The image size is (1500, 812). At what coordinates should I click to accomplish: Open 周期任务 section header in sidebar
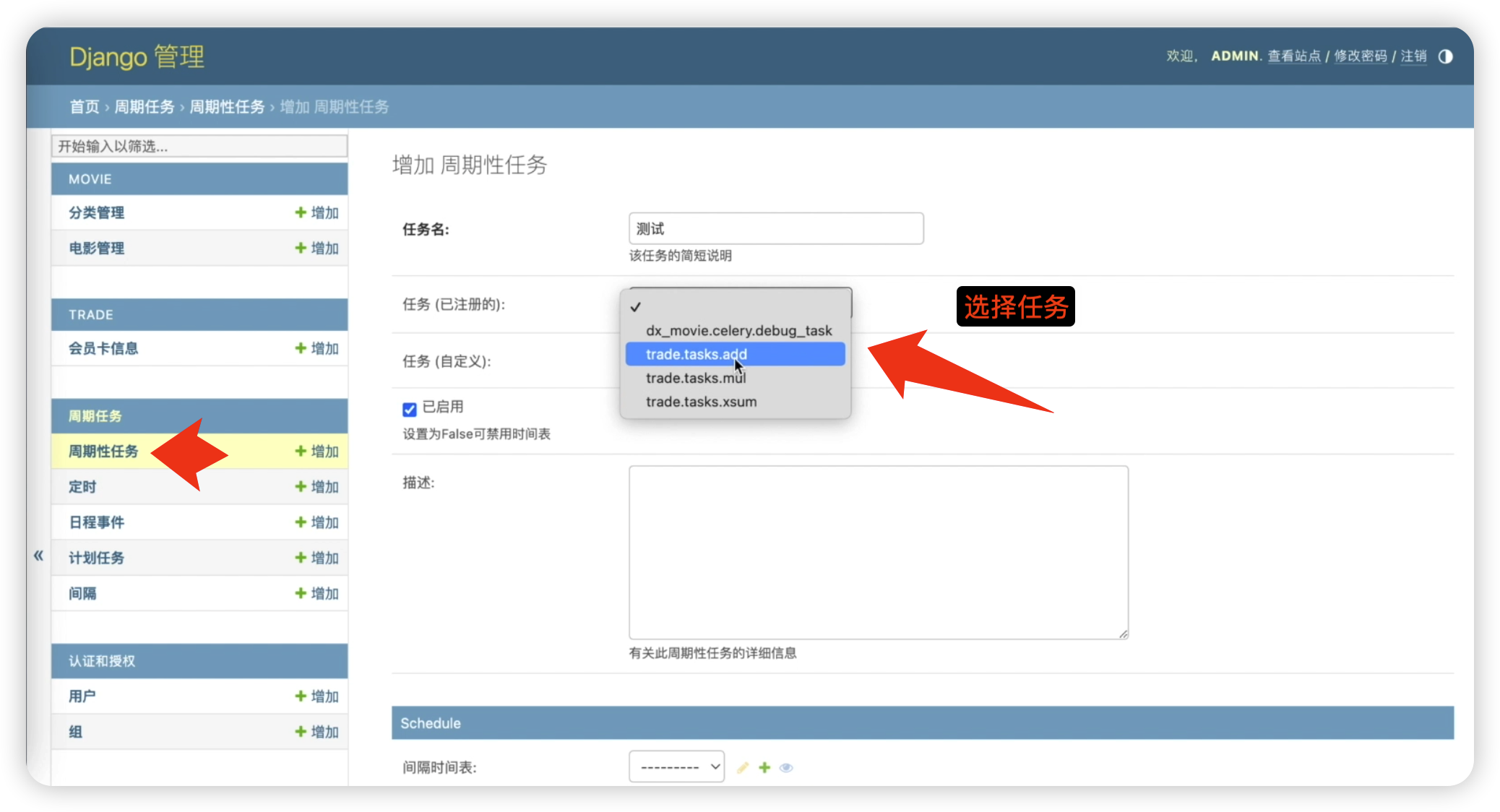[95, 416]
